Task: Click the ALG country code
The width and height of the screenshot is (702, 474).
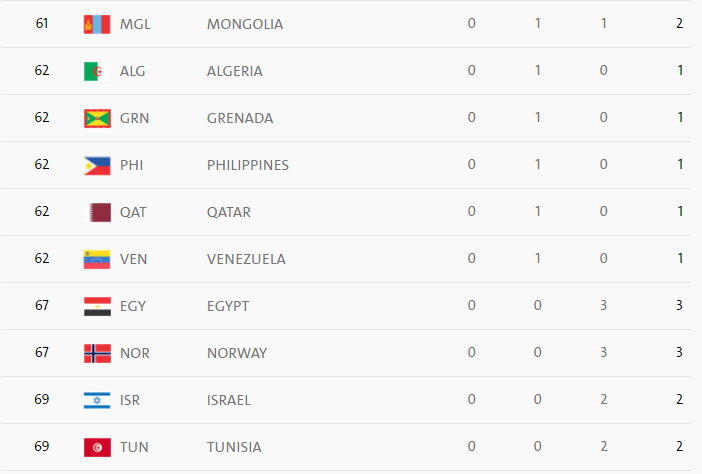Action: 133,71
